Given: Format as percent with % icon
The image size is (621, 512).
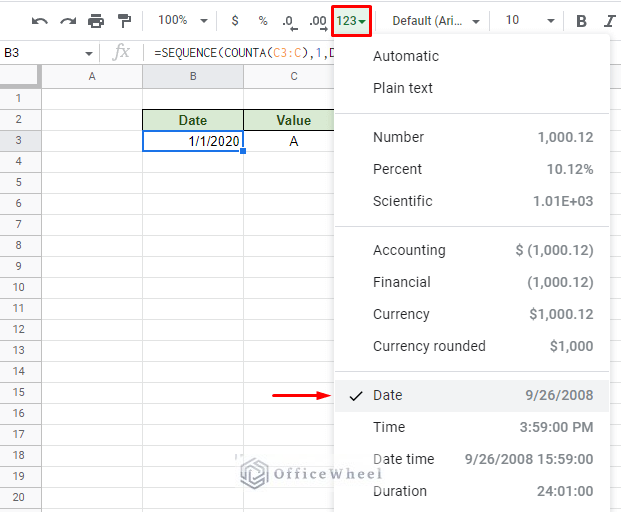Looking at the screenshot, I should [x=263, y=20].
